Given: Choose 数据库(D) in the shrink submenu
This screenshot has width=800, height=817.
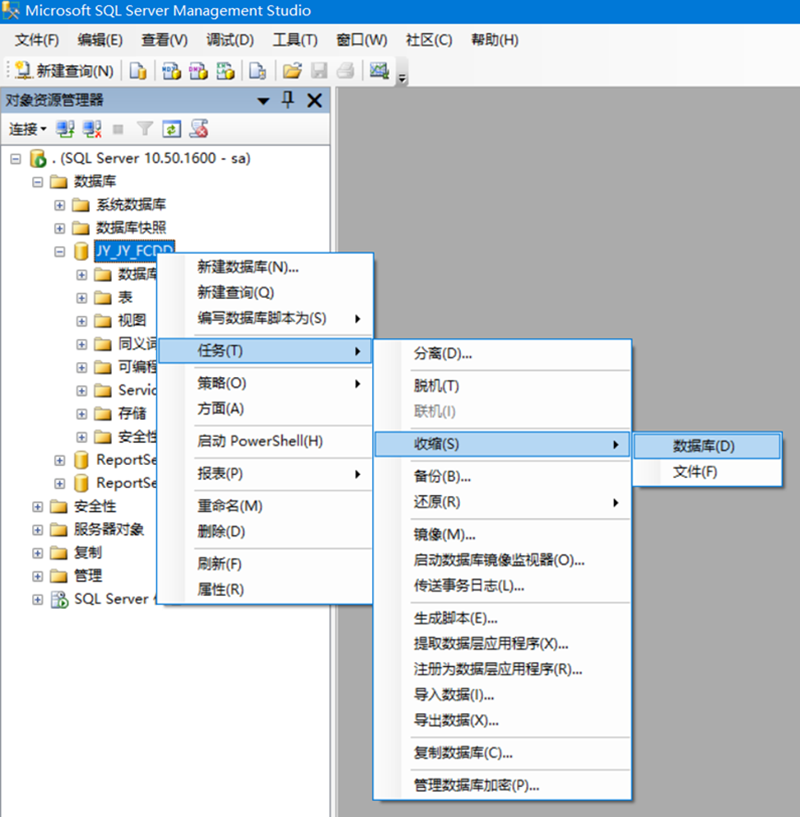Looking at the screenshot, I should [703, 446].
